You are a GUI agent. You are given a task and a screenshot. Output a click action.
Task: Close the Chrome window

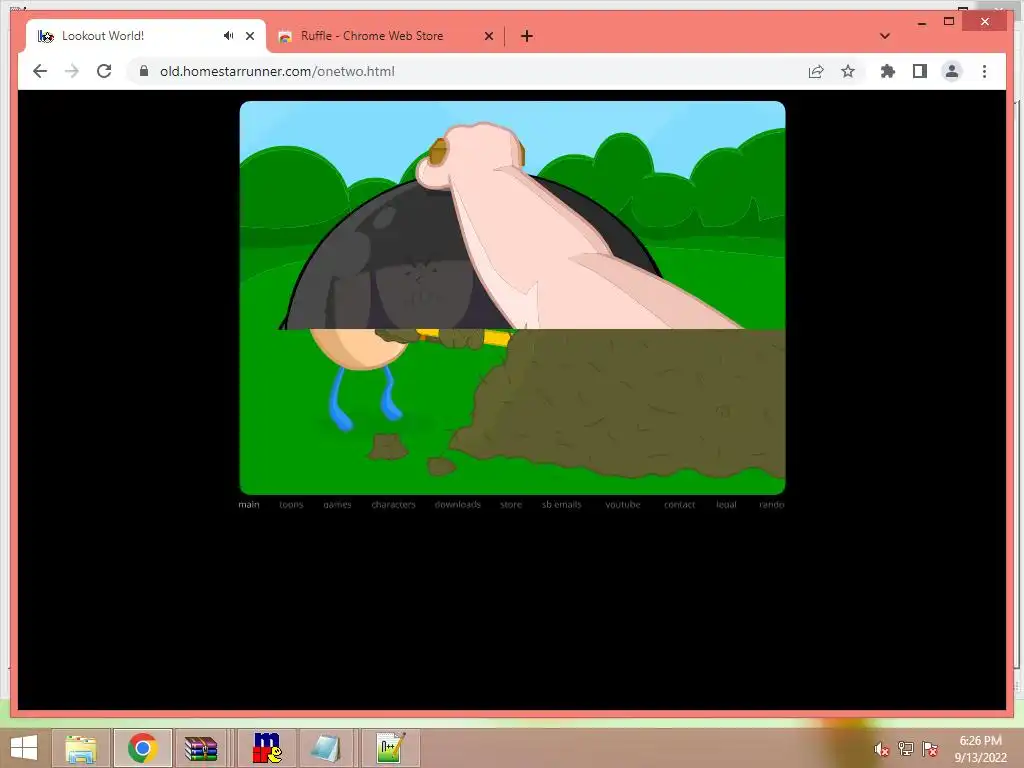(x=985, y=22)
